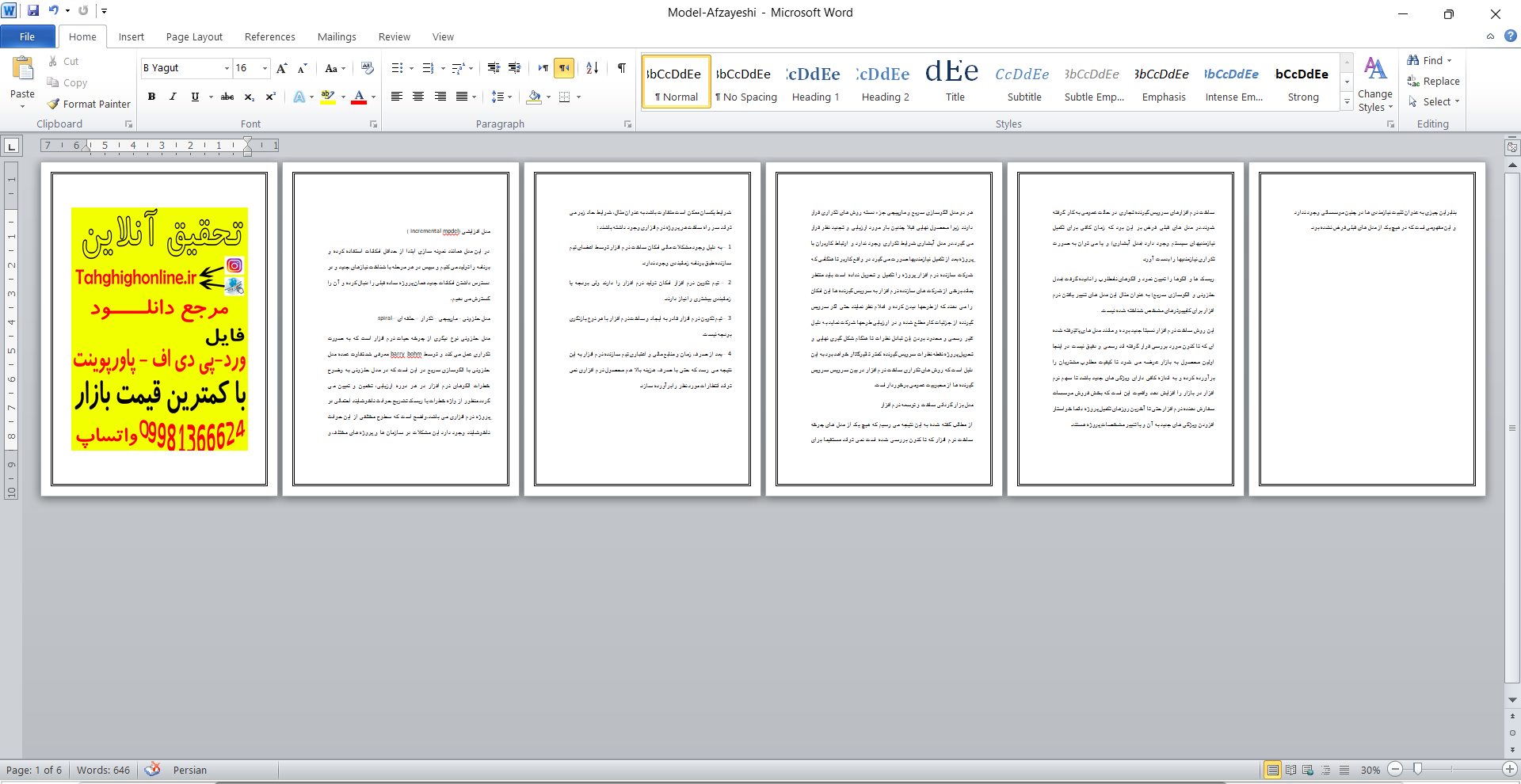Click the text highlight color button
1521x784 pixels.
[x=328, y=97]
